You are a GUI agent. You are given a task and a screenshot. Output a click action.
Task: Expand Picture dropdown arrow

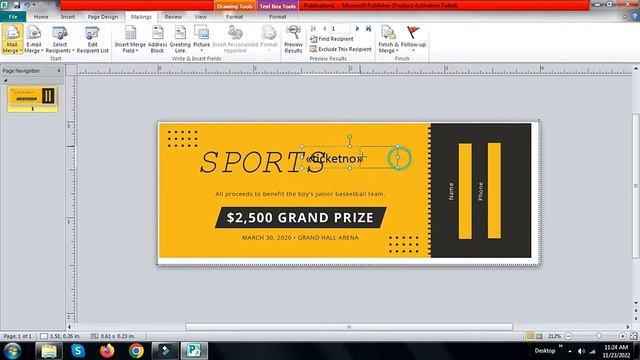[x=201, y=51]
